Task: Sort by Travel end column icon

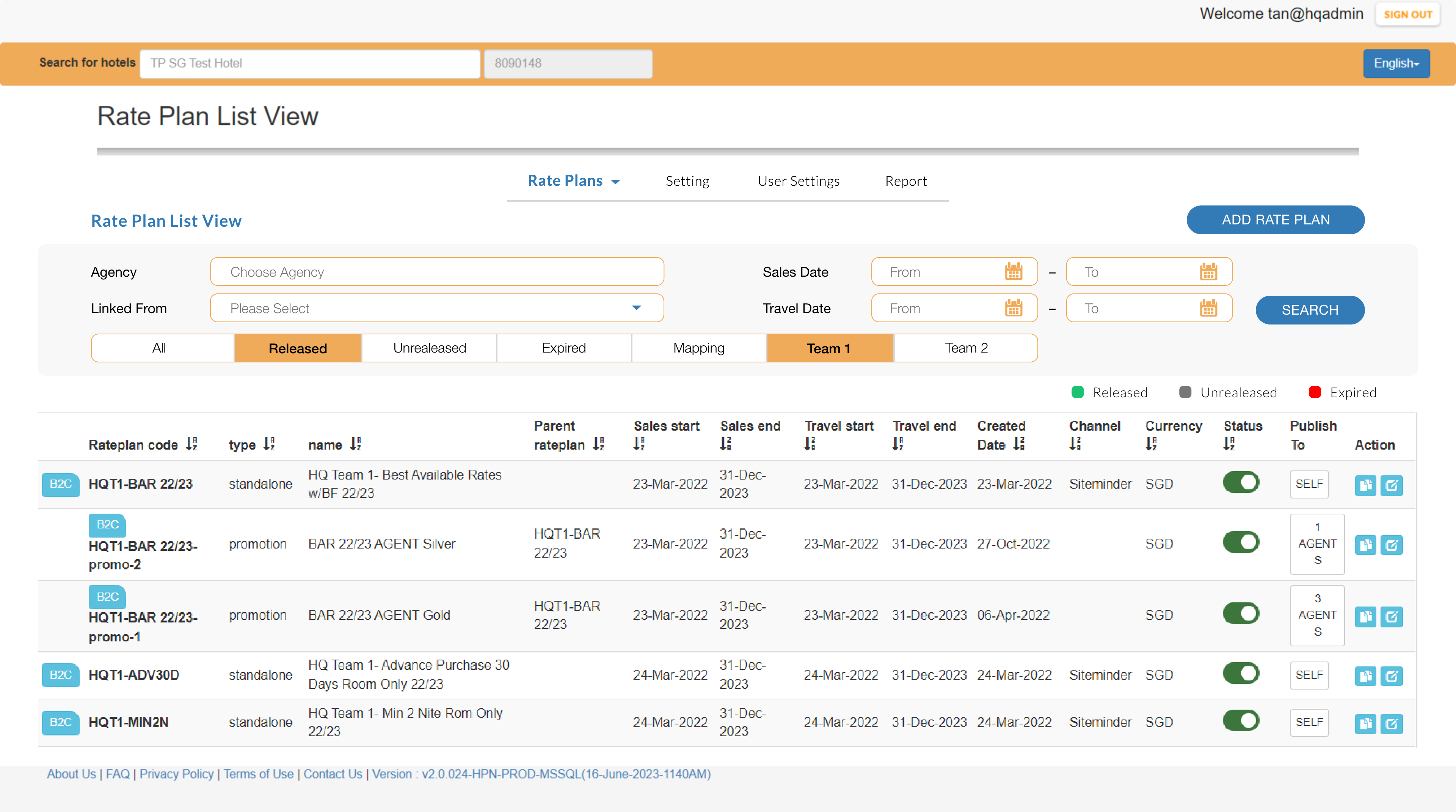Action: click(898, 444)
